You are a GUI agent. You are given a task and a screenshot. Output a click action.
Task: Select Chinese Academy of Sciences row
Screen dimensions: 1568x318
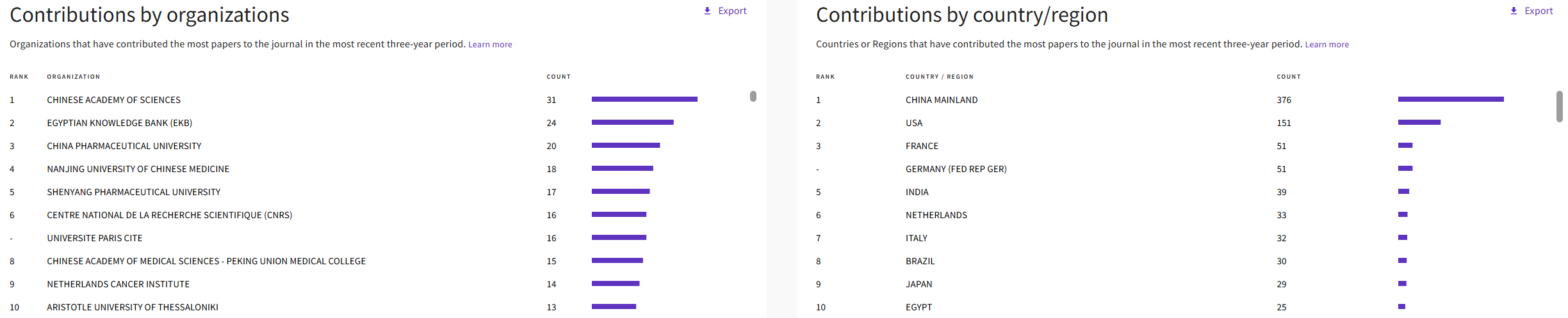pyautogui.click(x=114, y=100)
